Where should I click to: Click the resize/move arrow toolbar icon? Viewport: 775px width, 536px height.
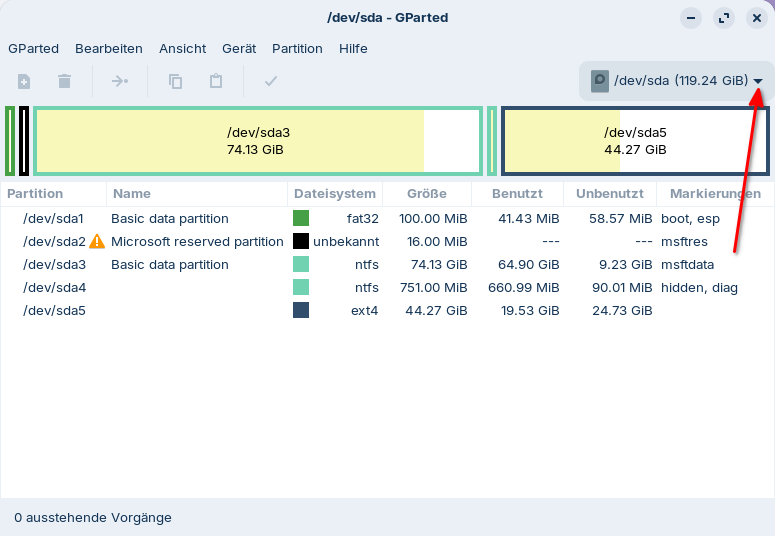pyautogui.click(x=120, y=81)
